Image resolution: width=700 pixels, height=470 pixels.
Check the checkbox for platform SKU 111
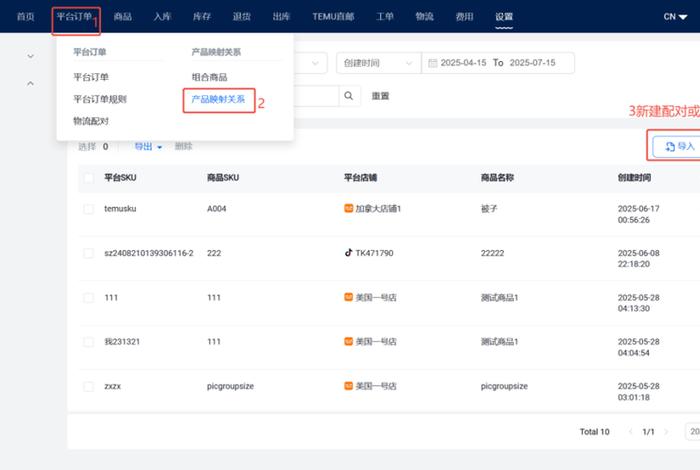click(89, 298)
